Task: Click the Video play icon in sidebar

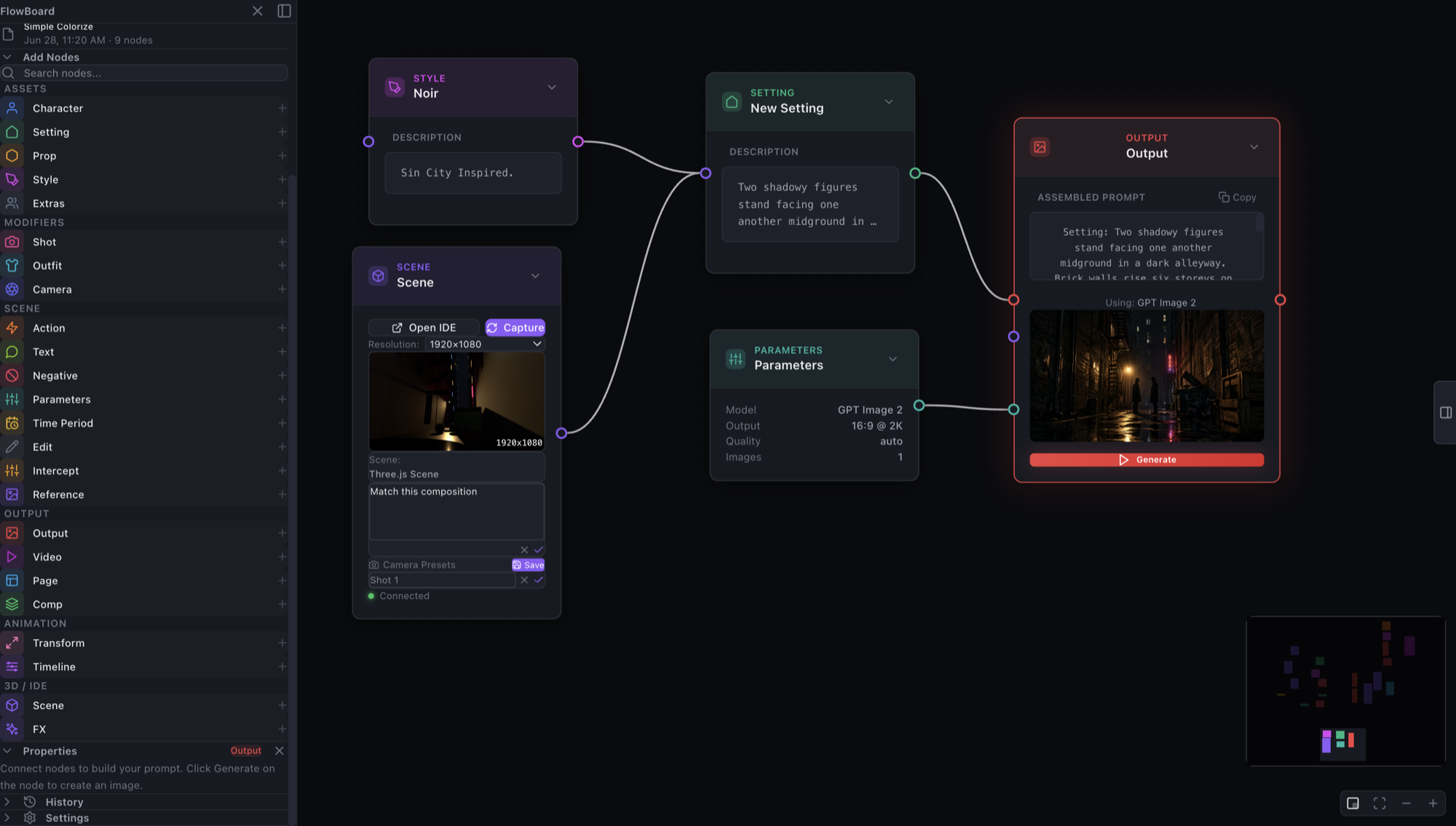Action: pos(12,557)
